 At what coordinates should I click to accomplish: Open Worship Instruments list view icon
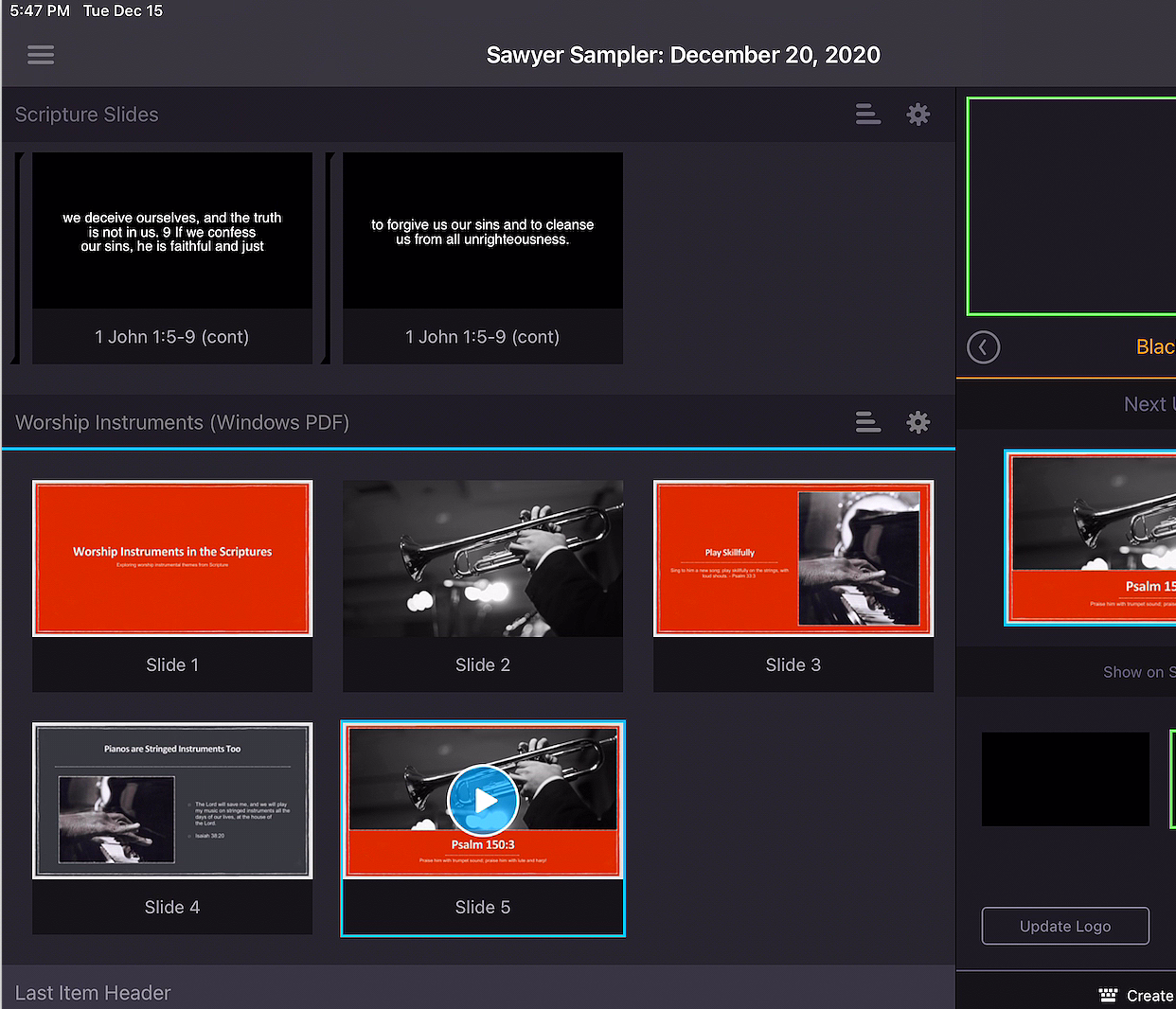point(868,422)
